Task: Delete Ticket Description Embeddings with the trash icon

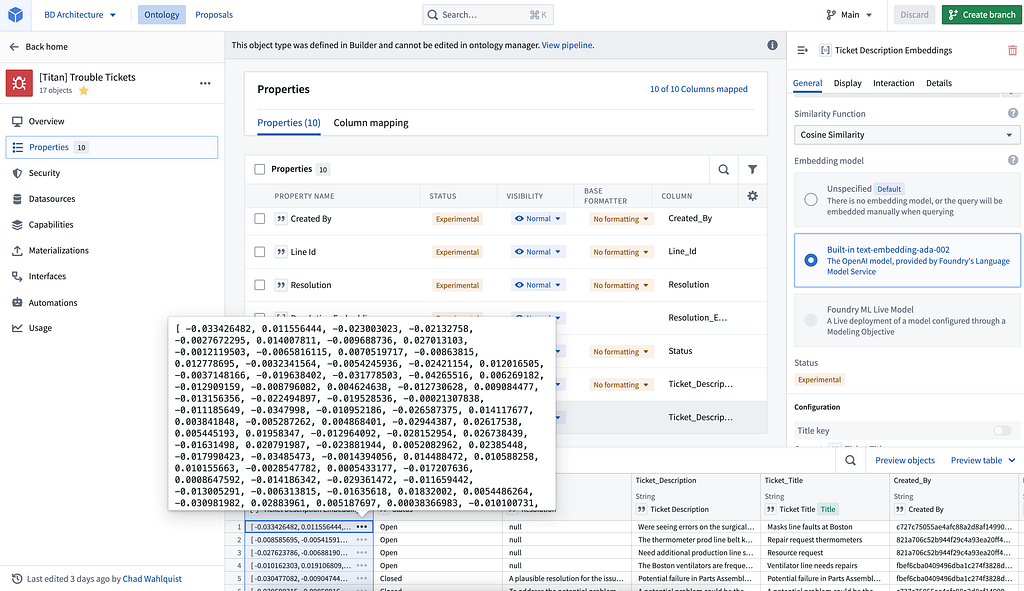Action: point(1012,50)
